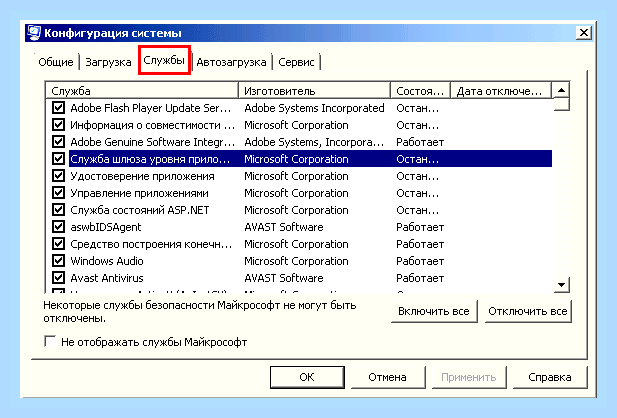617x418 pixels.
Task: Click the Отключить все button
Action: click(528, 311)
